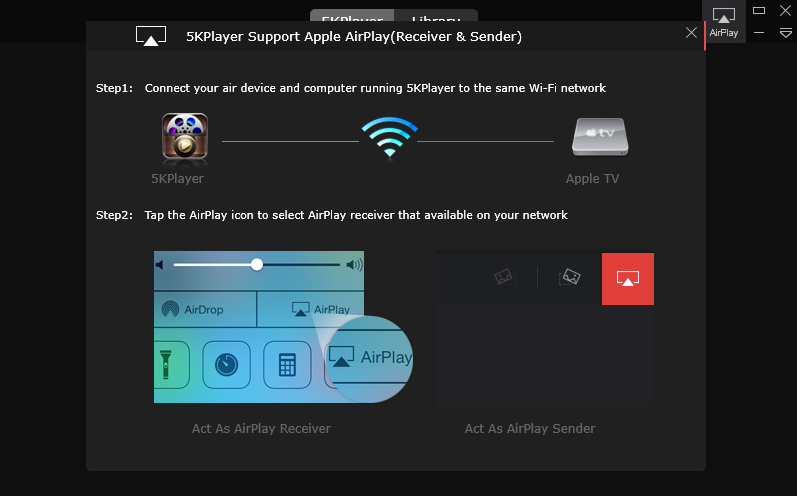
Task: Click the "Act As AirPlay Sender" caption
Action: click(530, 428)
